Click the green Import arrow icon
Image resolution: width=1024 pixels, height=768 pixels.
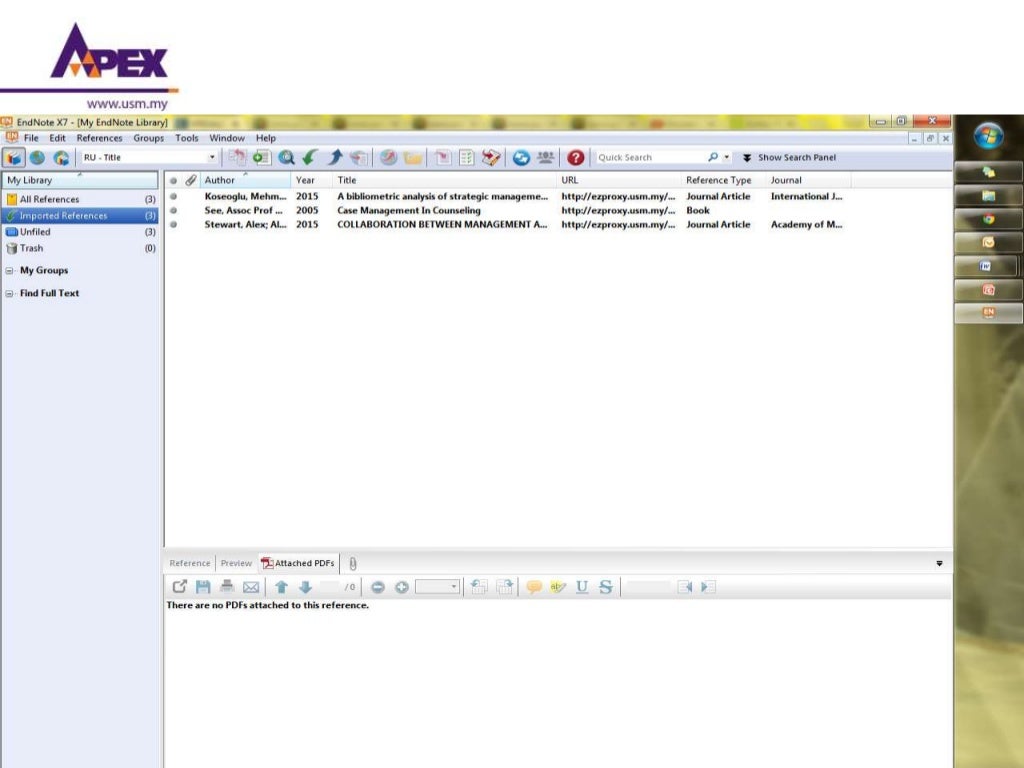tap(310, 157)
